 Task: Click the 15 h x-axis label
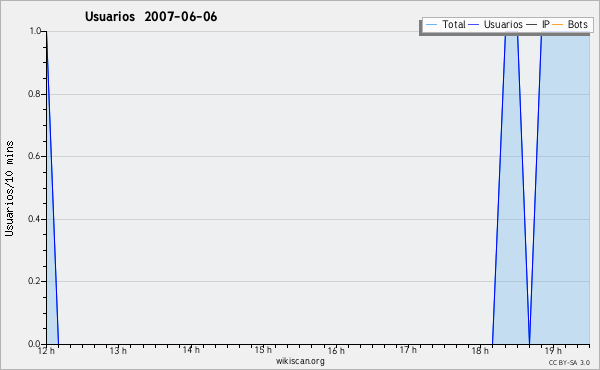point(263,350)
